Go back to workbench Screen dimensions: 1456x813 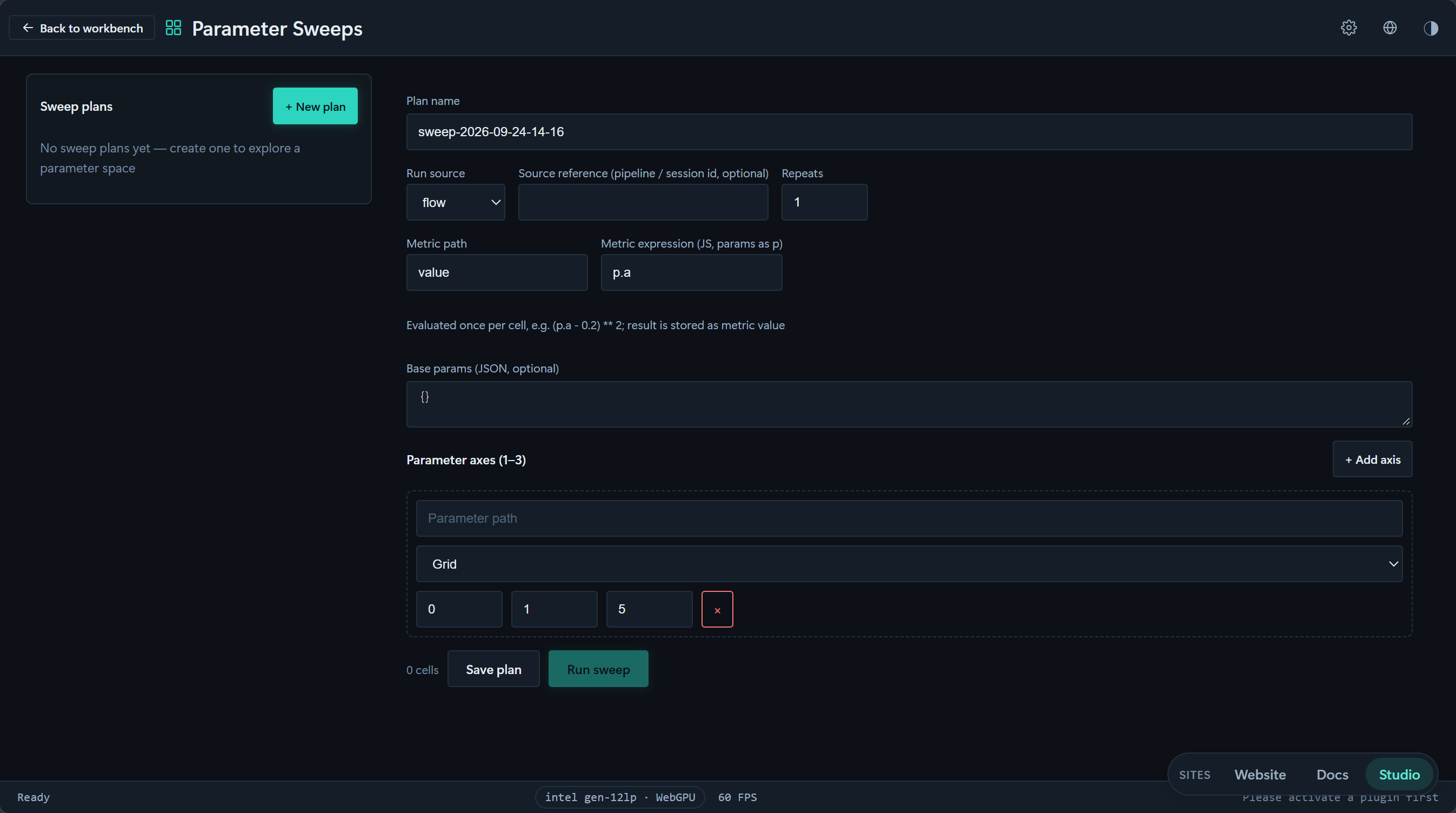[82, 28]
